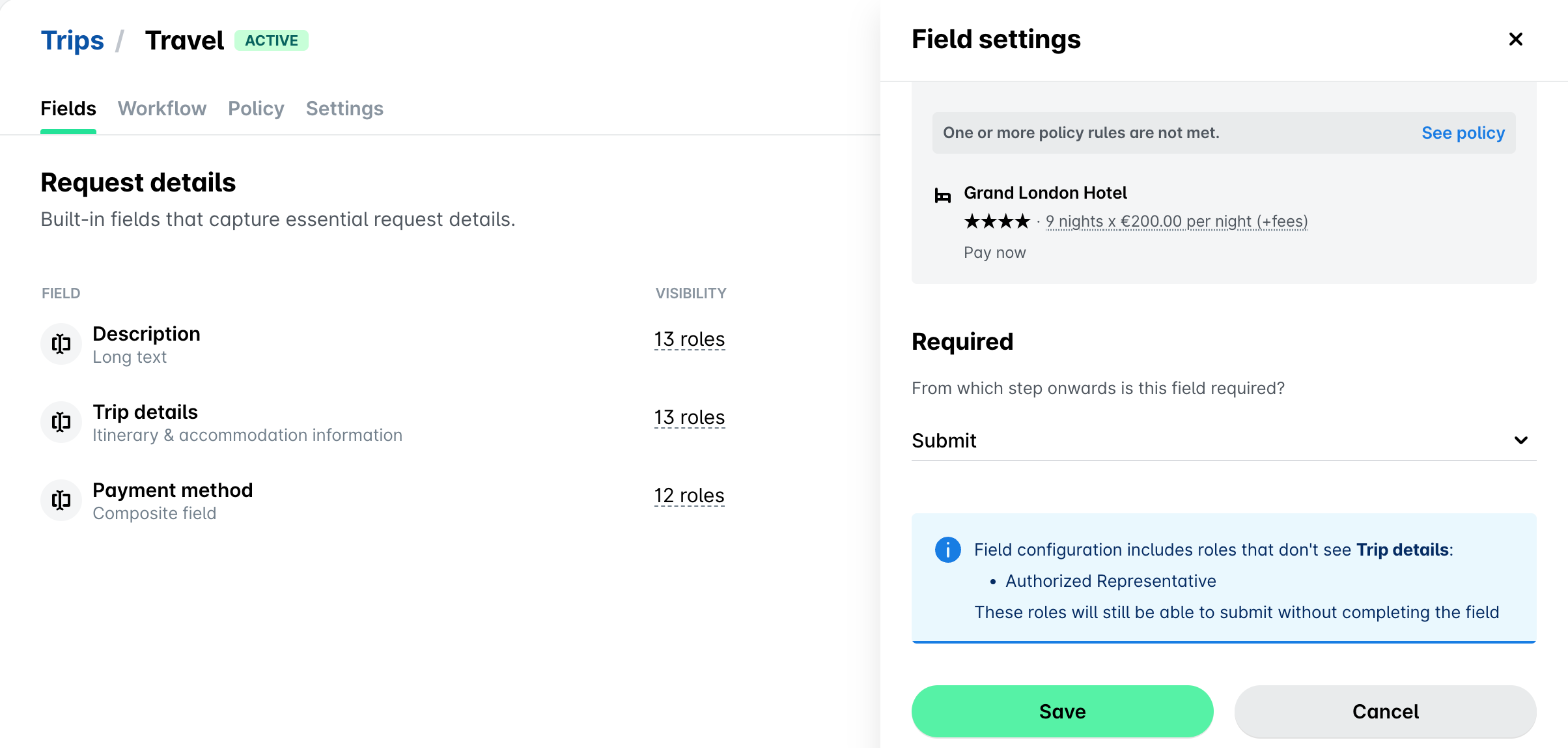Viewport: 1568px width, 748px height.
Task: Click the Grand London Hotel name
Action: [x=1045, y=193]
